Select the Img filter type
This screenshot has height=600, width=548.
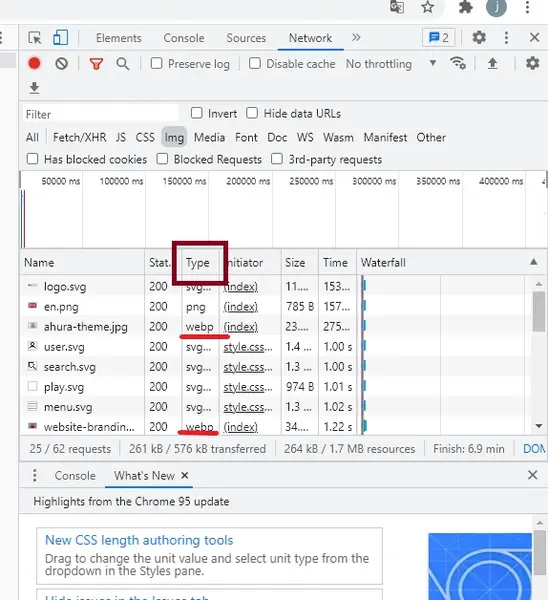174,137
